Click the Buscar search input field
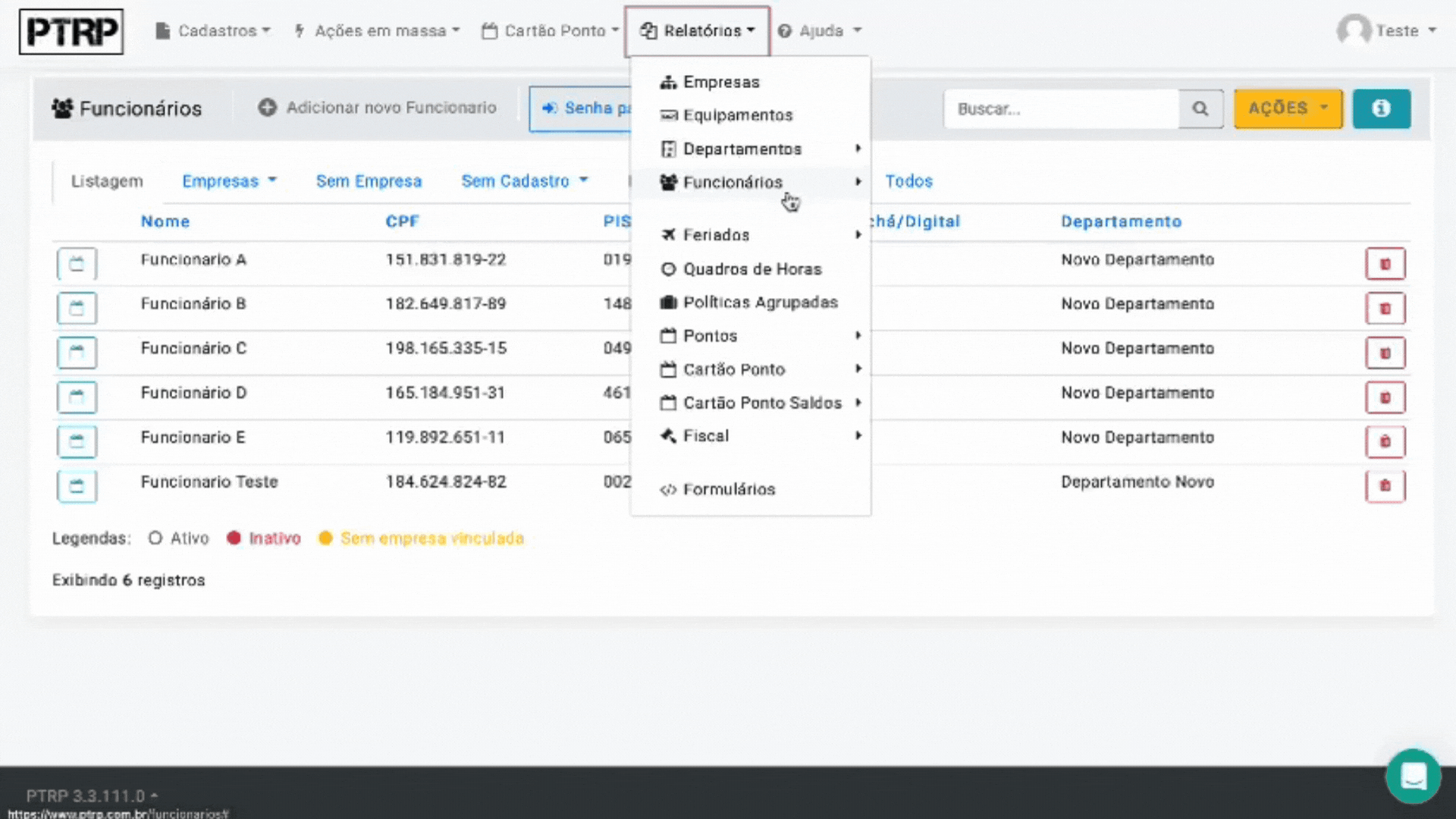The height and width of the screenshot is (819, 1456). pos(1060,108)
